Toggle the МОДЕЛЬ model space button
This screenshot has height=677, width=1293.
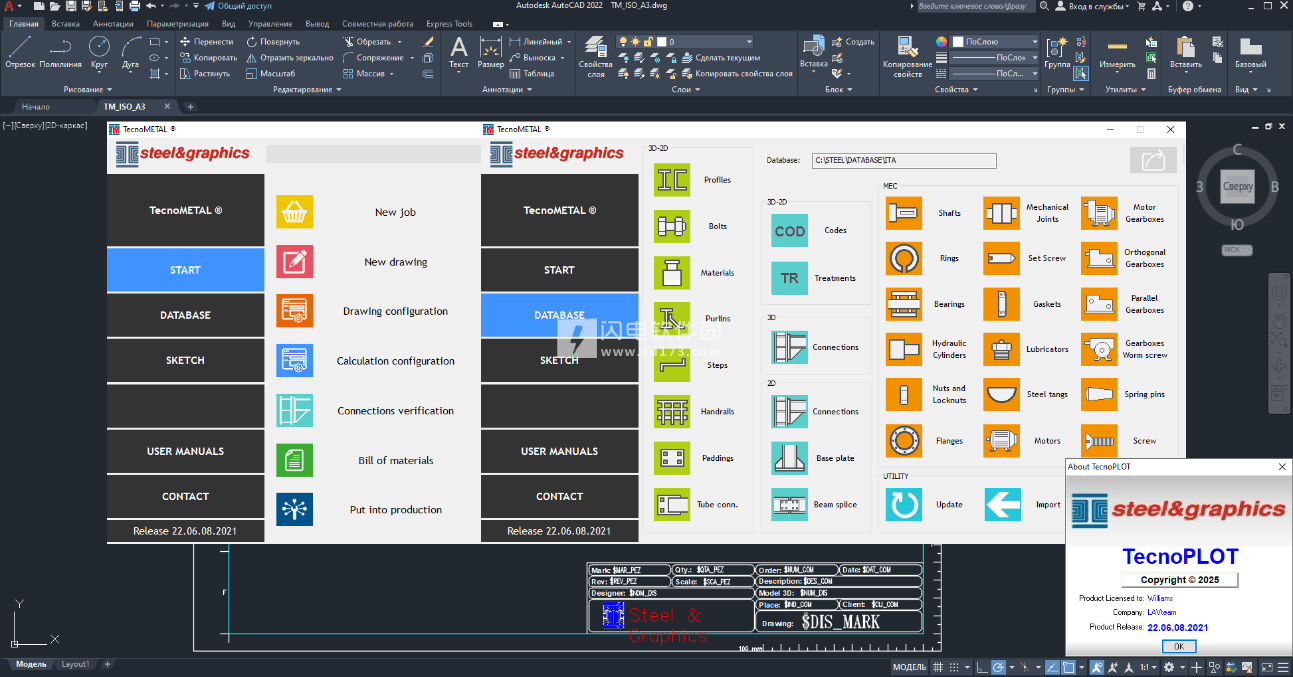coord(909,667)
